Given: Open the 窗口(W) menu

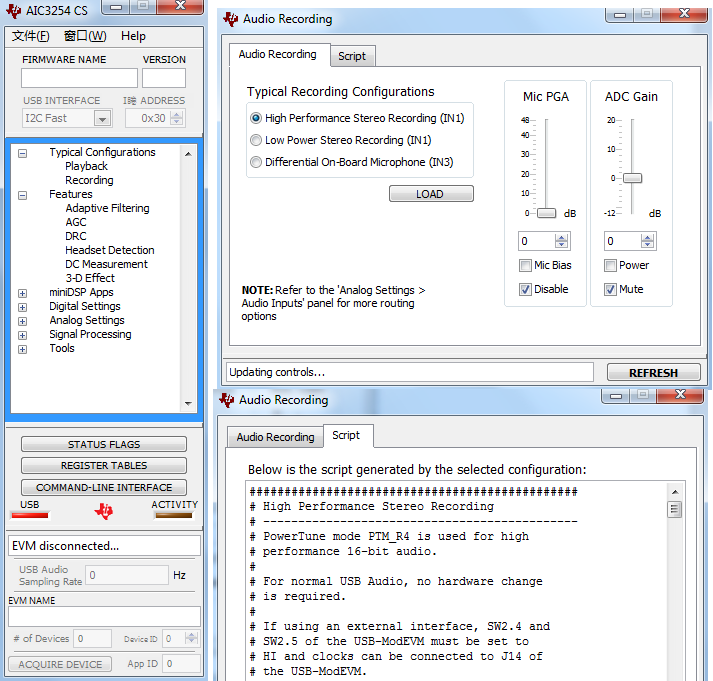Looking at the screenshot, I should point(85,36).
